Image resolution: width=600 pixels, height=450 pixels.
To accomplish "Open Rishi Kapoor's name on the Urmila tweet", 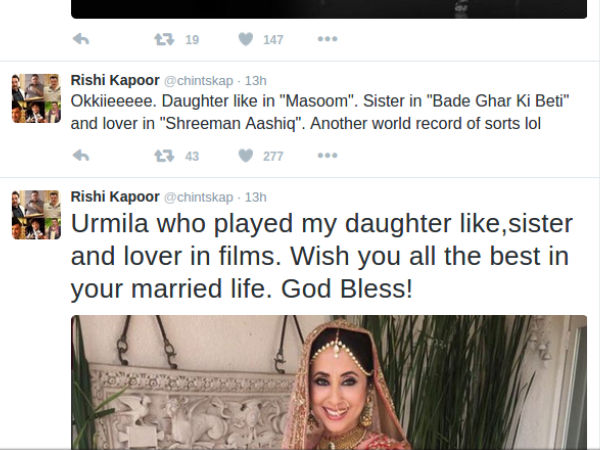I will click(x=114, y=195).
